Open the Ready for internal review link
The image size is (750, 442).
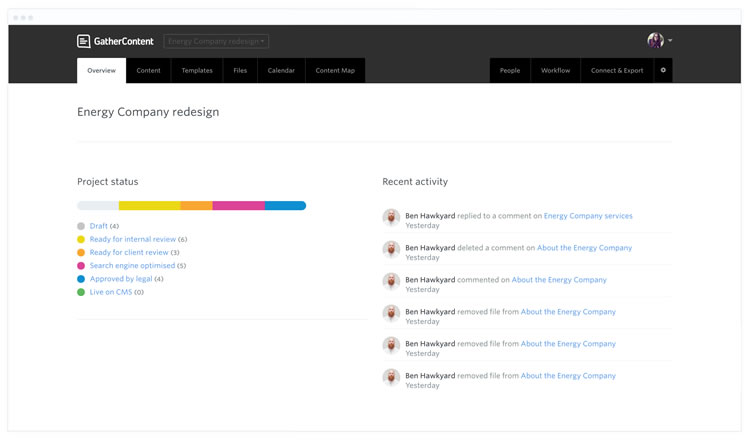pos(132,239)
